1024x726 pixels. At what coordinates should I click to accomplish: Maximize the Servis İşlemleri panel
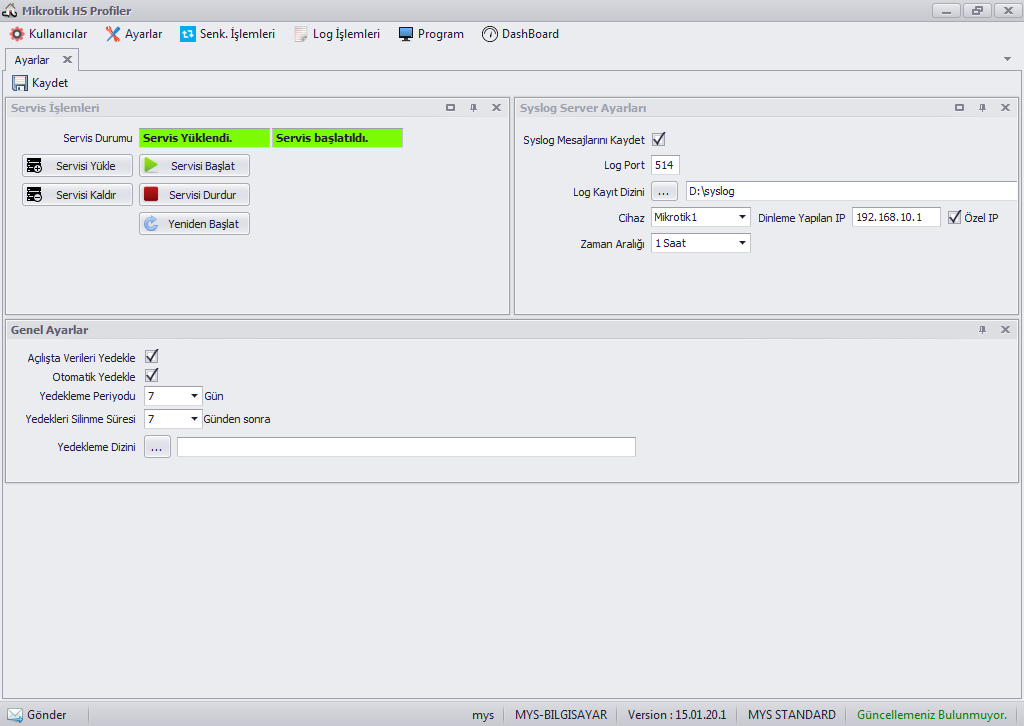click(x=451, y=108)
